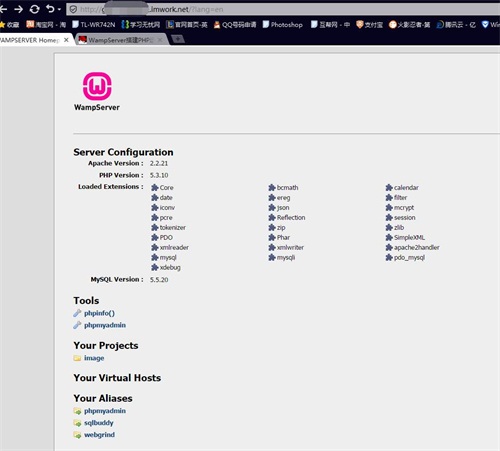Click the session extension name
The height and width of the screenshot is (451, 500).
(x=405, y=218)
